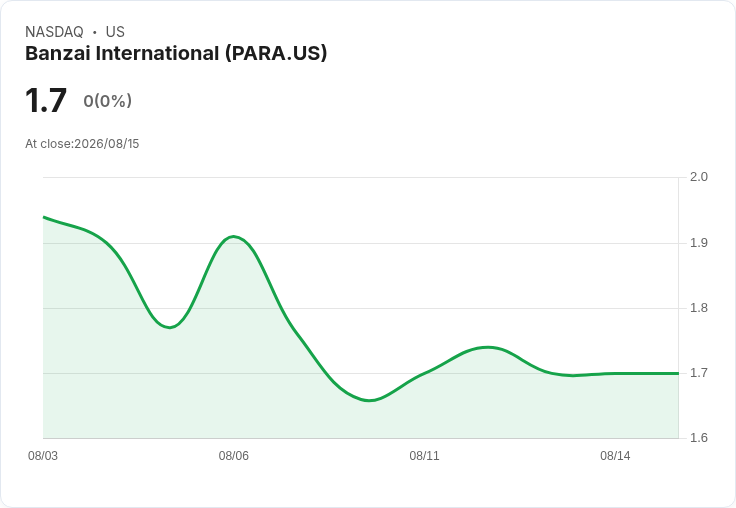Click the small hump after 08/11
This screenshot has height=508, width=736.
[488, 347]
